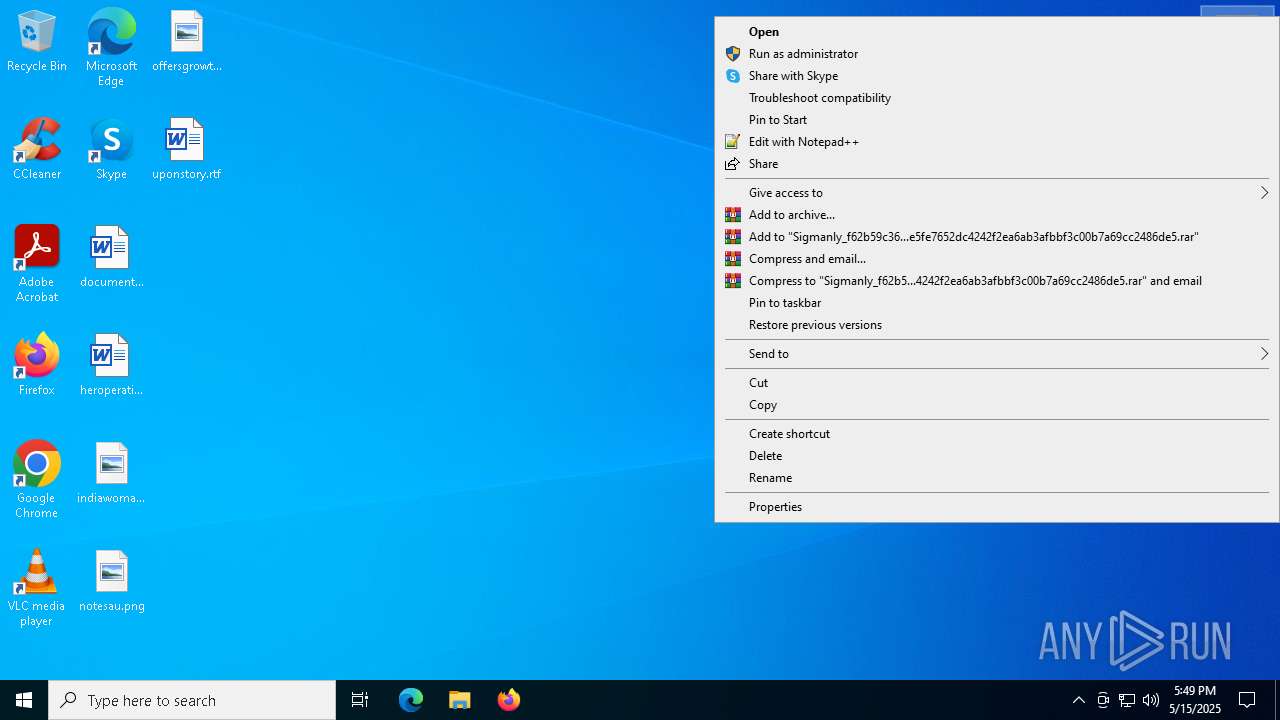This screenshot has height=720, width=1280.
Task: Select the Google Chrome desktop shortcut
Action: pyautogui.click(x=37, y=480)
